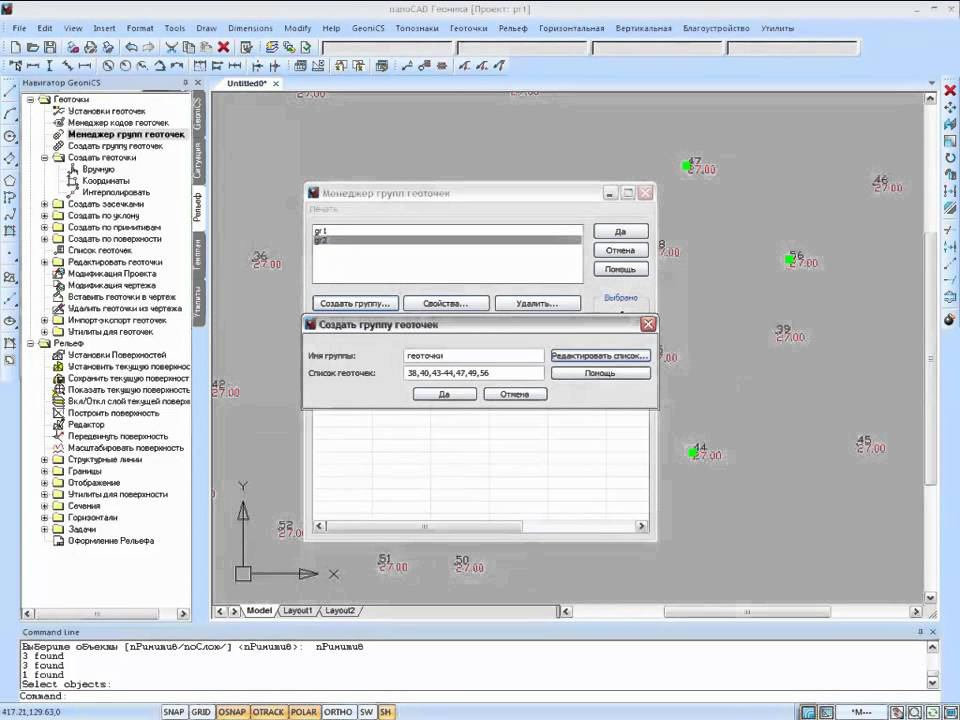Select the Circle draw tool in left toolbar
Screen dimensions: 960x720
[x=10, y=136]
